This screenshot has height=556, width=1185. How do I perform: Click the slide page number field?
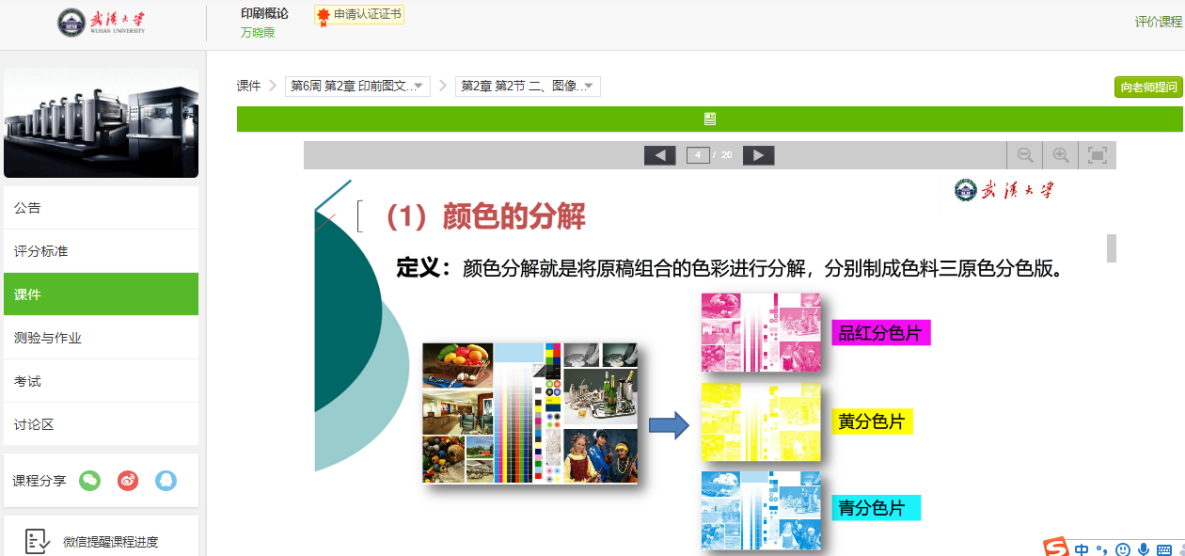(x=698, y=155)
